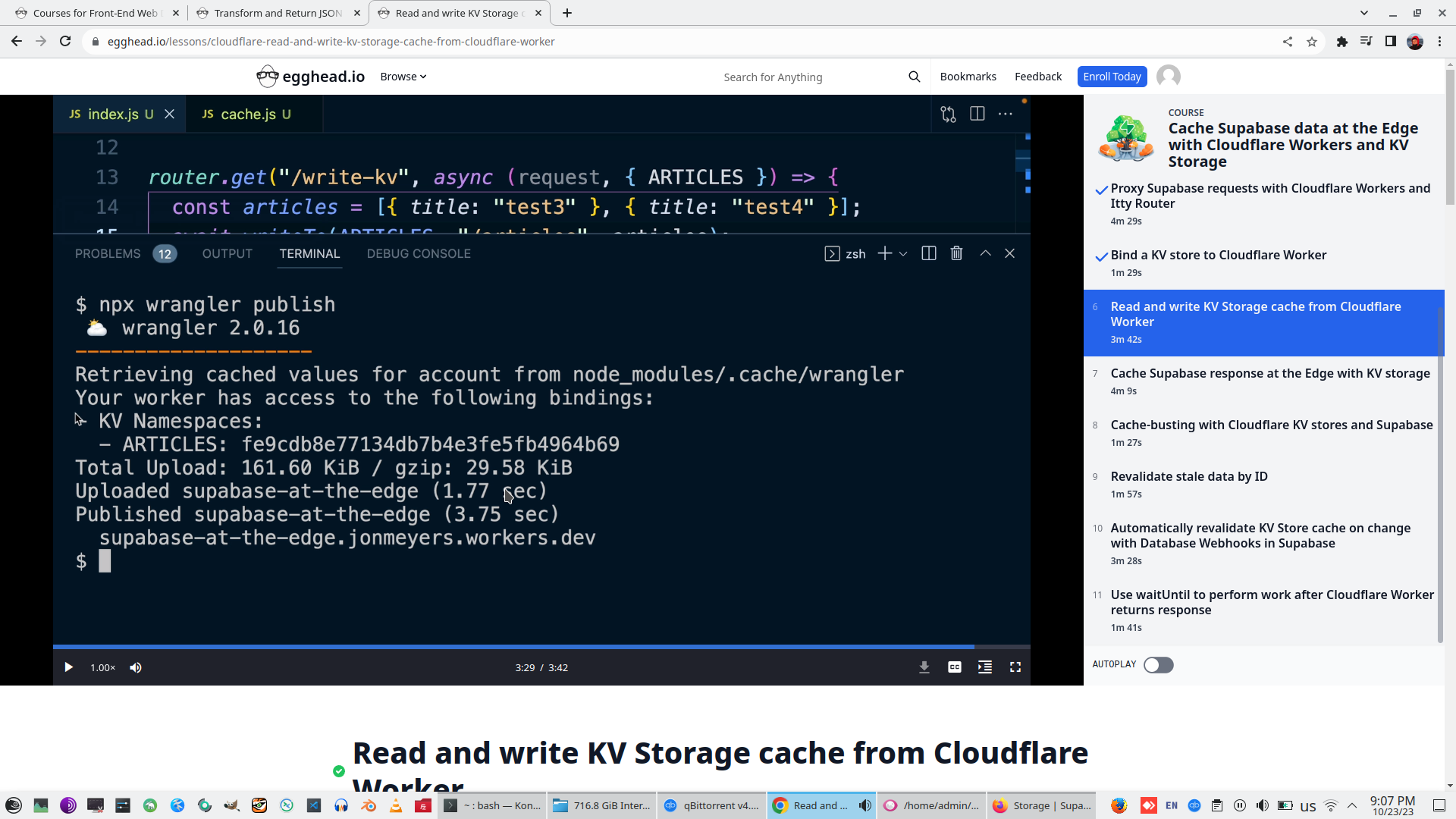Toggle completion check for Bind a KV store lesson
1456x819 pixels.
pos(1101,256)
